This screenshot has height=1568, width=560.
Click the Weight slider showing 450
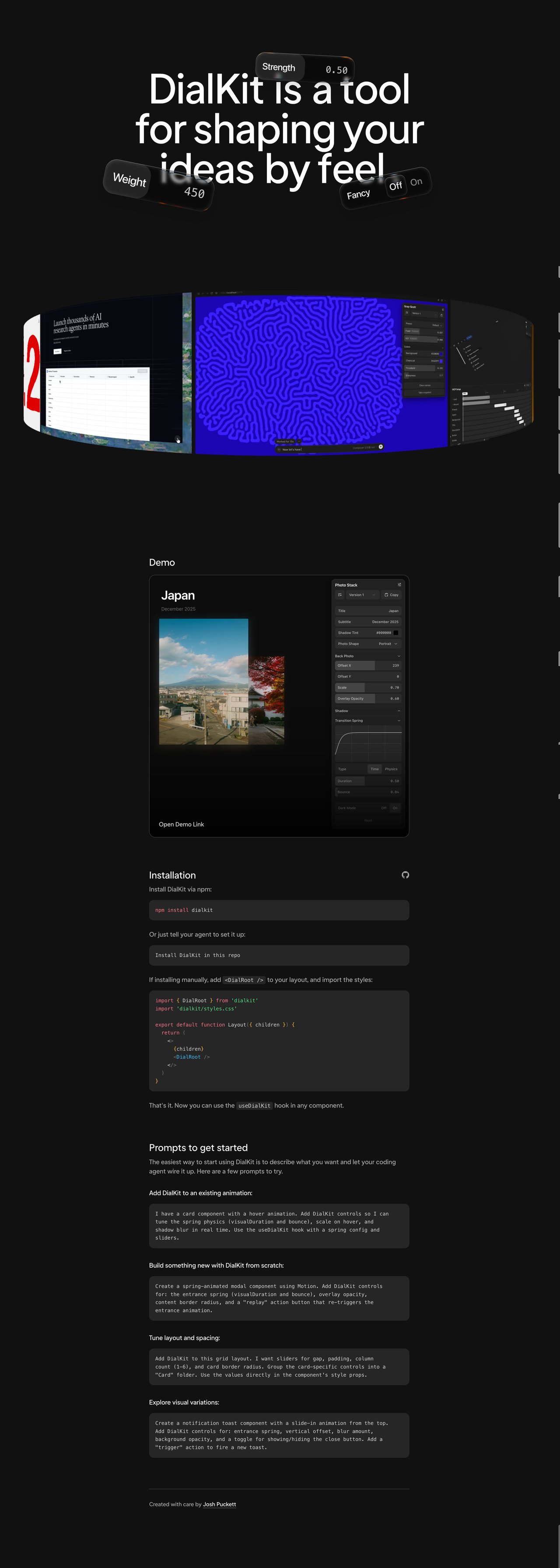(158, 186)
